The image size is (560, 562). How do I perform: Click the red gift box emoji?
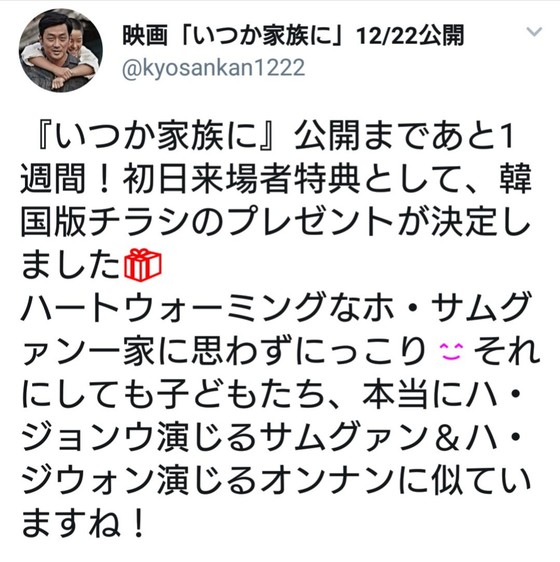point(143,264)
